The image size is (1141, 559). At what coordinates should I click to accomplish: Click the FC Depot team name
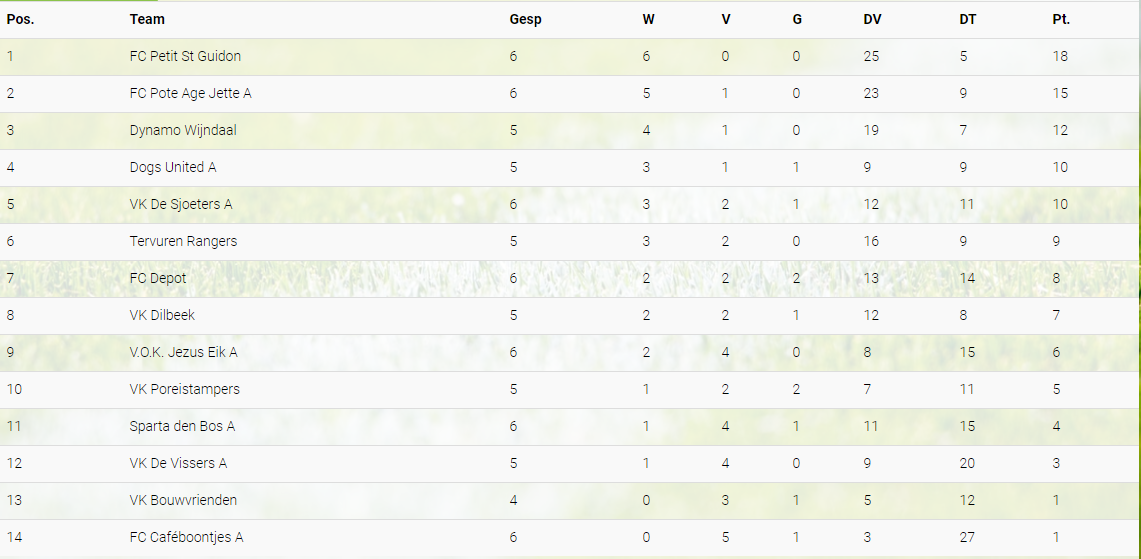[x=158, y=278]
